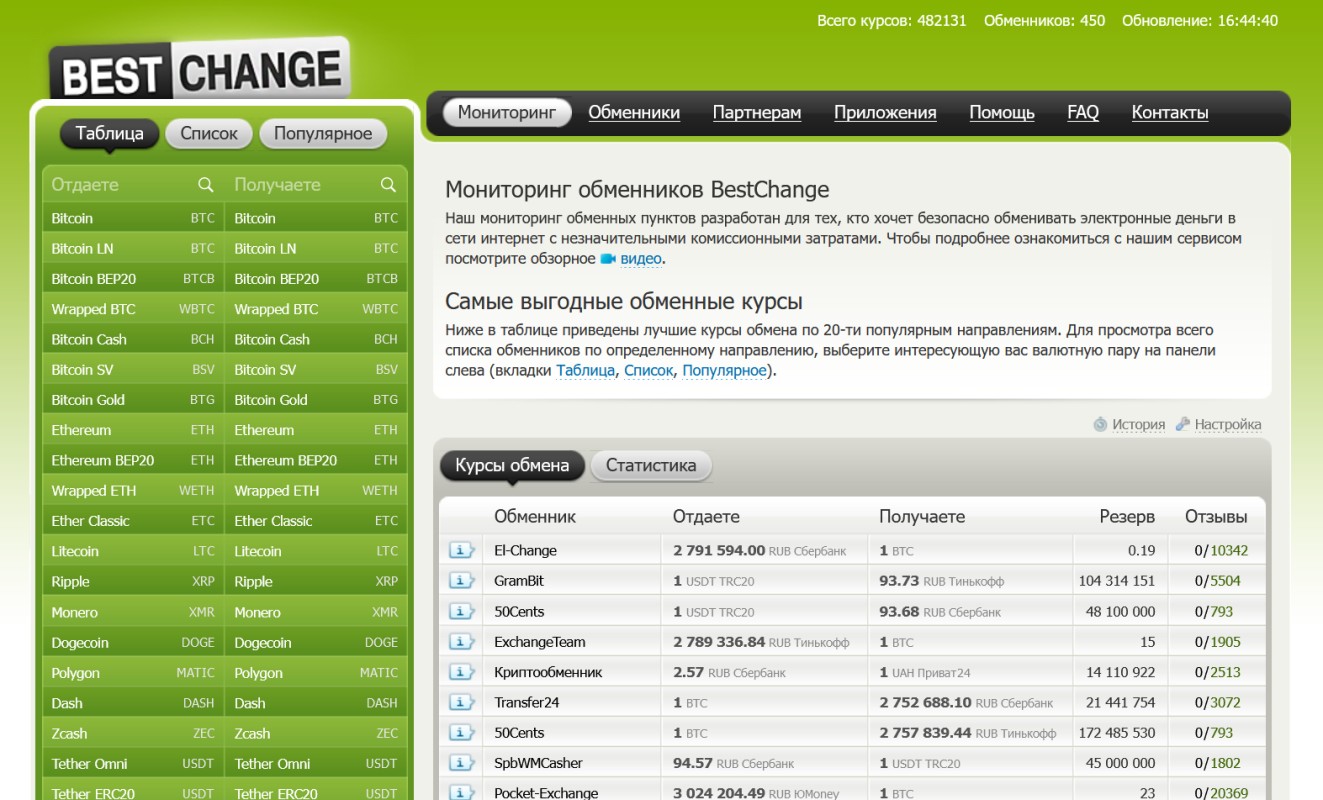1323x800 pixels.
Task: Open the Партнерам menu item
Action: tap(757, 113)
